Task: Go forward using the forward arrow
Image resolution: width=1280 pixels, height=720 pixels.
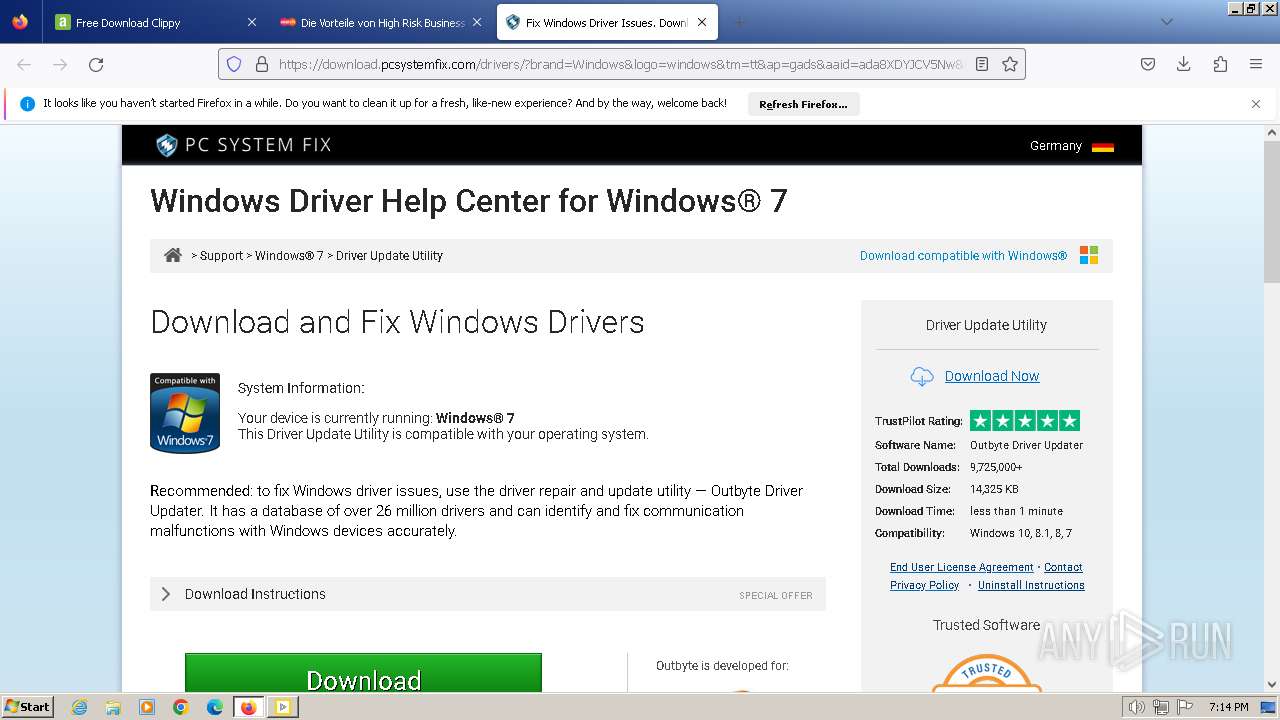Action: click(60, 64)
